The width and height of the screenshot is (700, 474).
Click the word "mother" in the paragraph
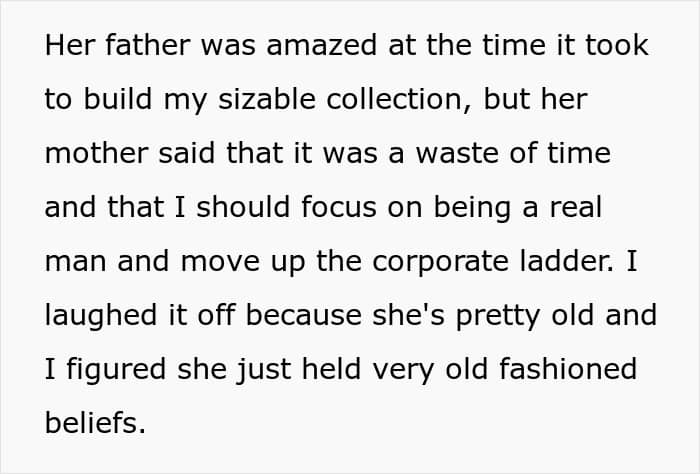point(96,153)
